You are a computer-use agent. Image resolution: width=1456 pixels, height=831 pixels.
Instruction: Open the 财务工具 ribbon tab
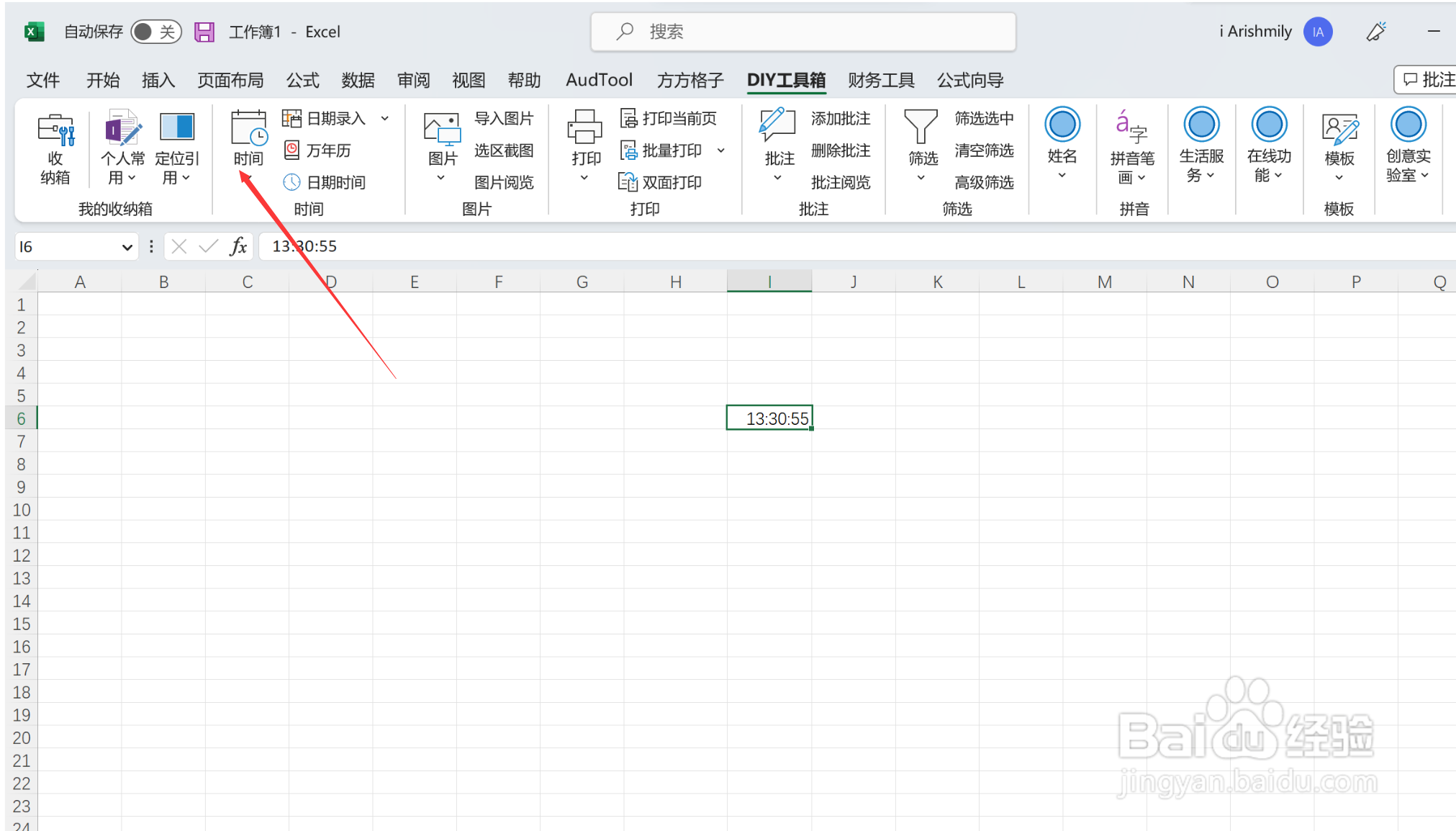880,80
